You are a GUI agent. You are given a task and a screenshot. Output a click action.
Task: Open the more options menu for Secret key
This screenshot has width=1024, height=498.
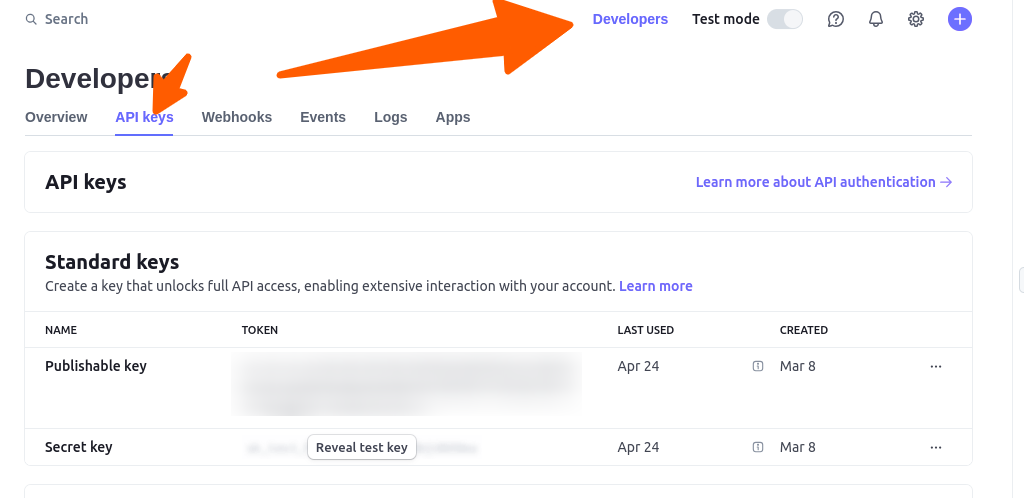(936, 447)
